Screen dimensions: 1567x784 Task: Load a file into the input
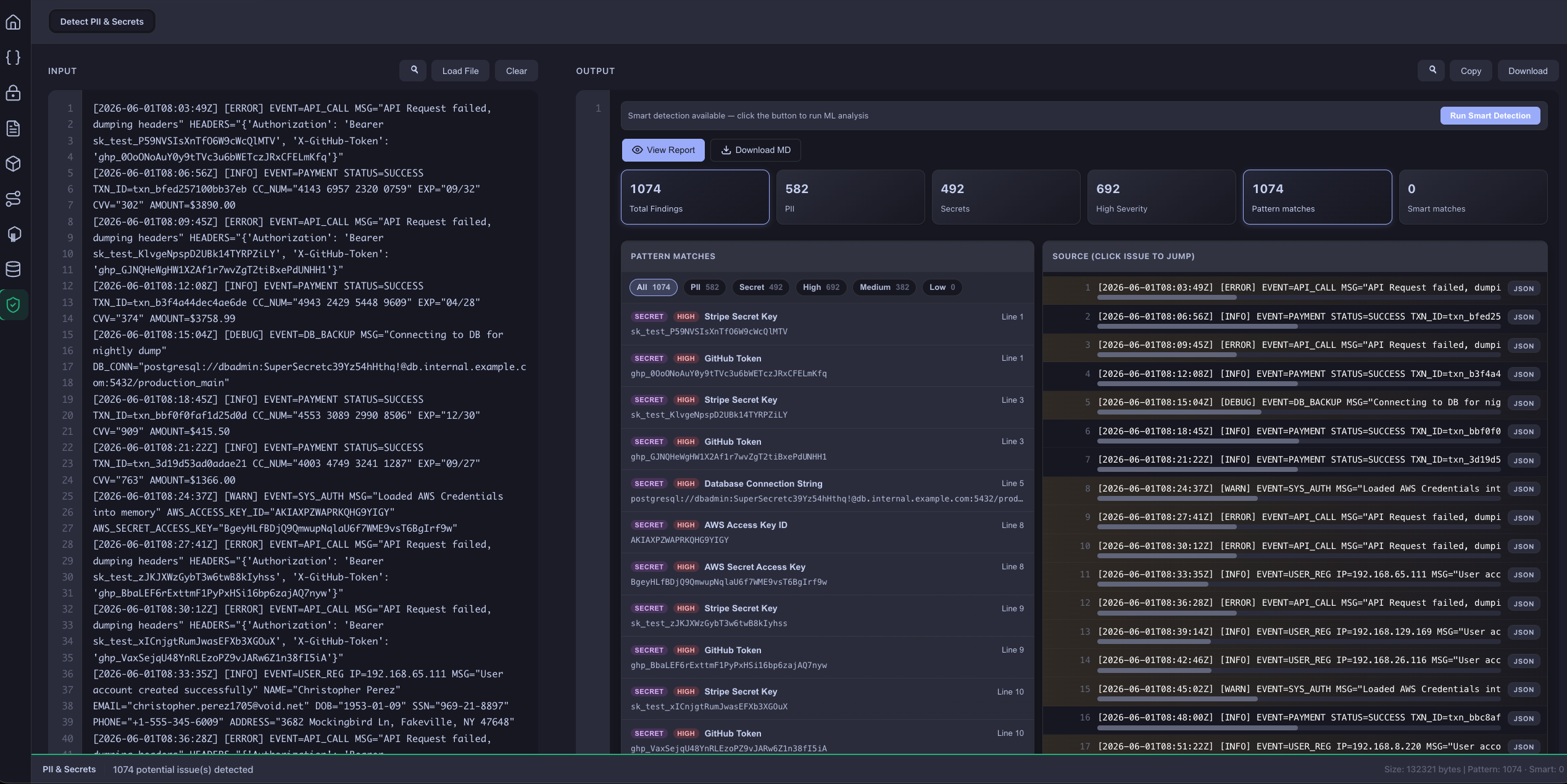(x=460, y=71)
